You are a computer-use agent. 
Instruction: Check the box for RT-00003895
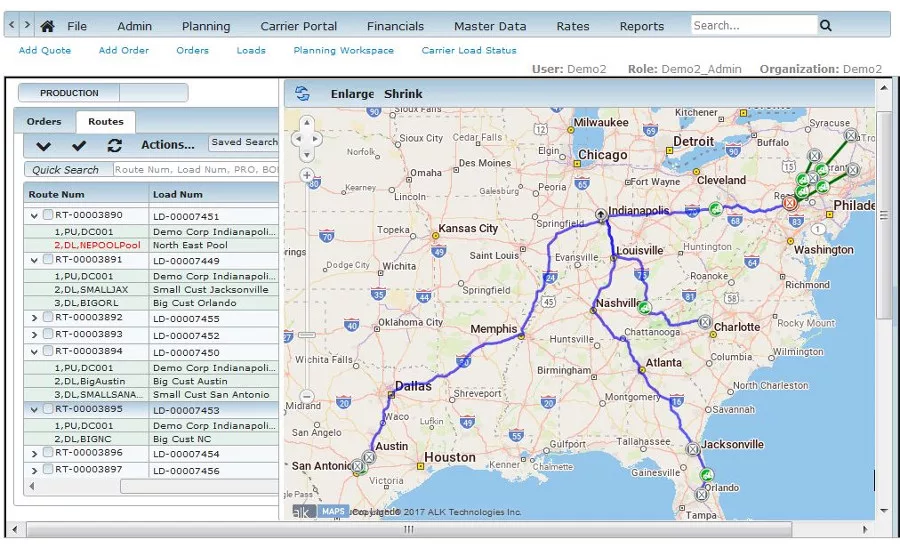click(48, 409)
